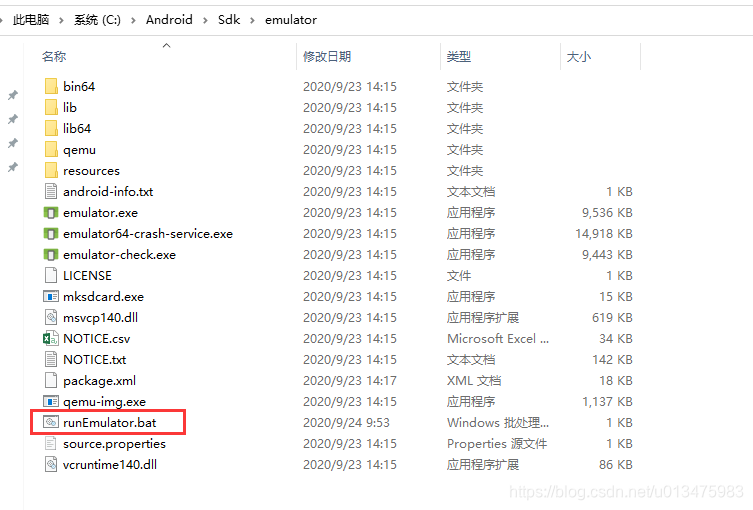Expand the chevron after Android breadcrumb

[205, 20]
